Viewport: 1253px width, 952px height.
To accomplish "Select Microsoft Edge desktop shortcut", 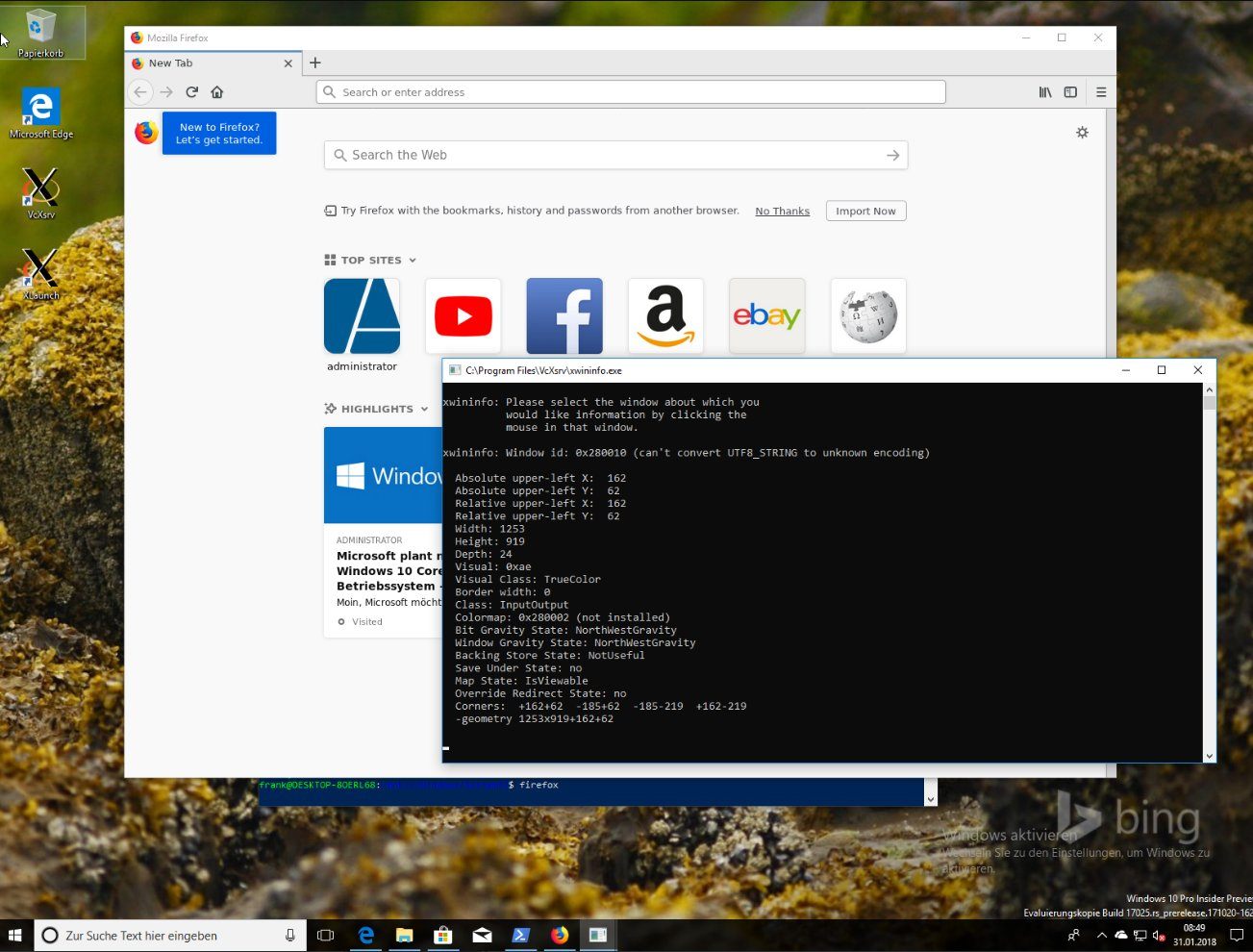I will (41, 113).
